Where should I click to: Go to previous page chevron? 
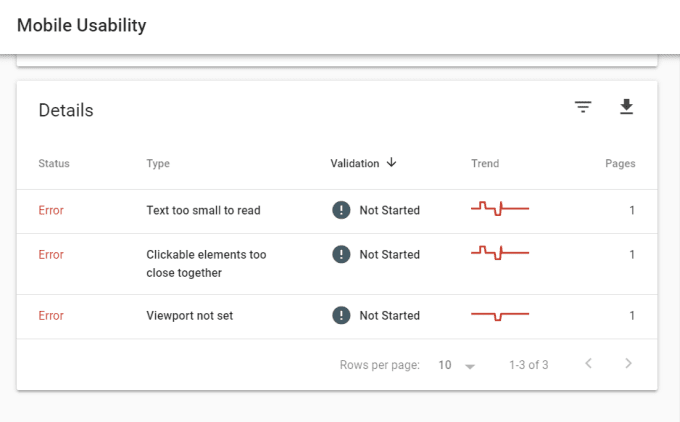pos(588,364)
